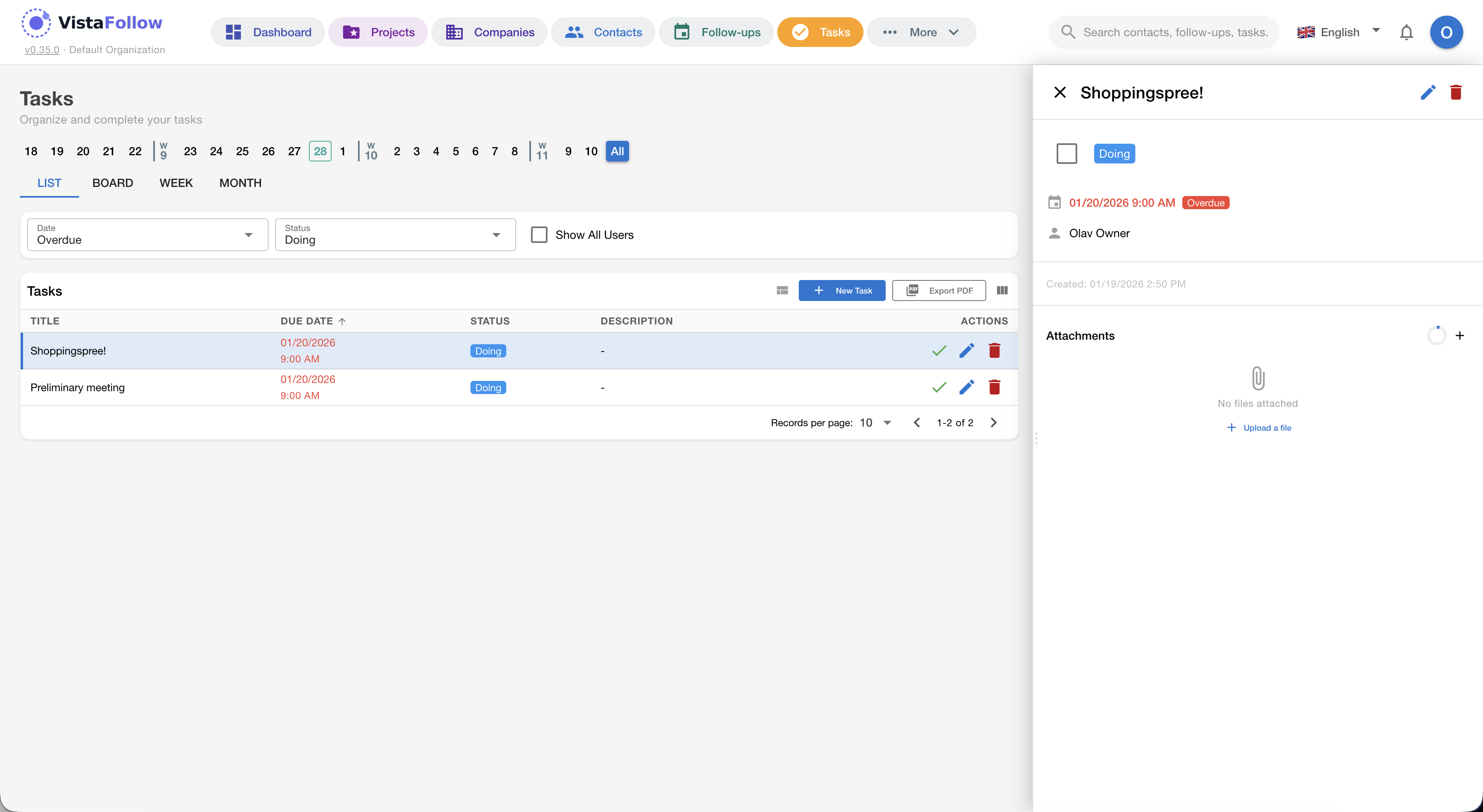This screenshot has height=812, width=1483.
Task: Check the completion box next to Doing badge
Action: (x=1067, y=154)
